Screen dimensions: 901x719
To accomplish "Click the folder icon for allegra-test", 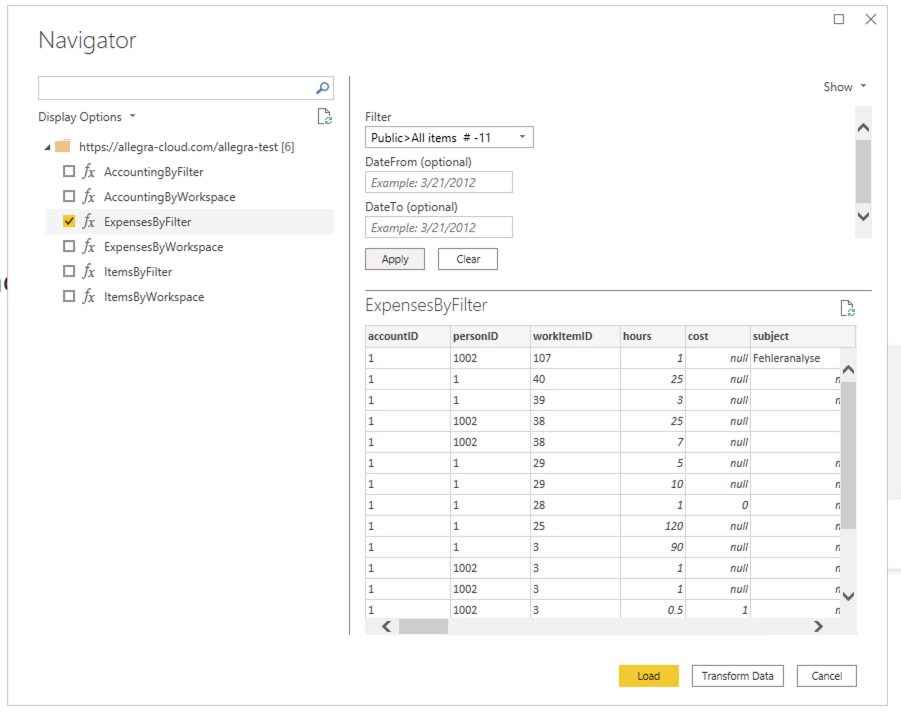I will click(63, 146).
